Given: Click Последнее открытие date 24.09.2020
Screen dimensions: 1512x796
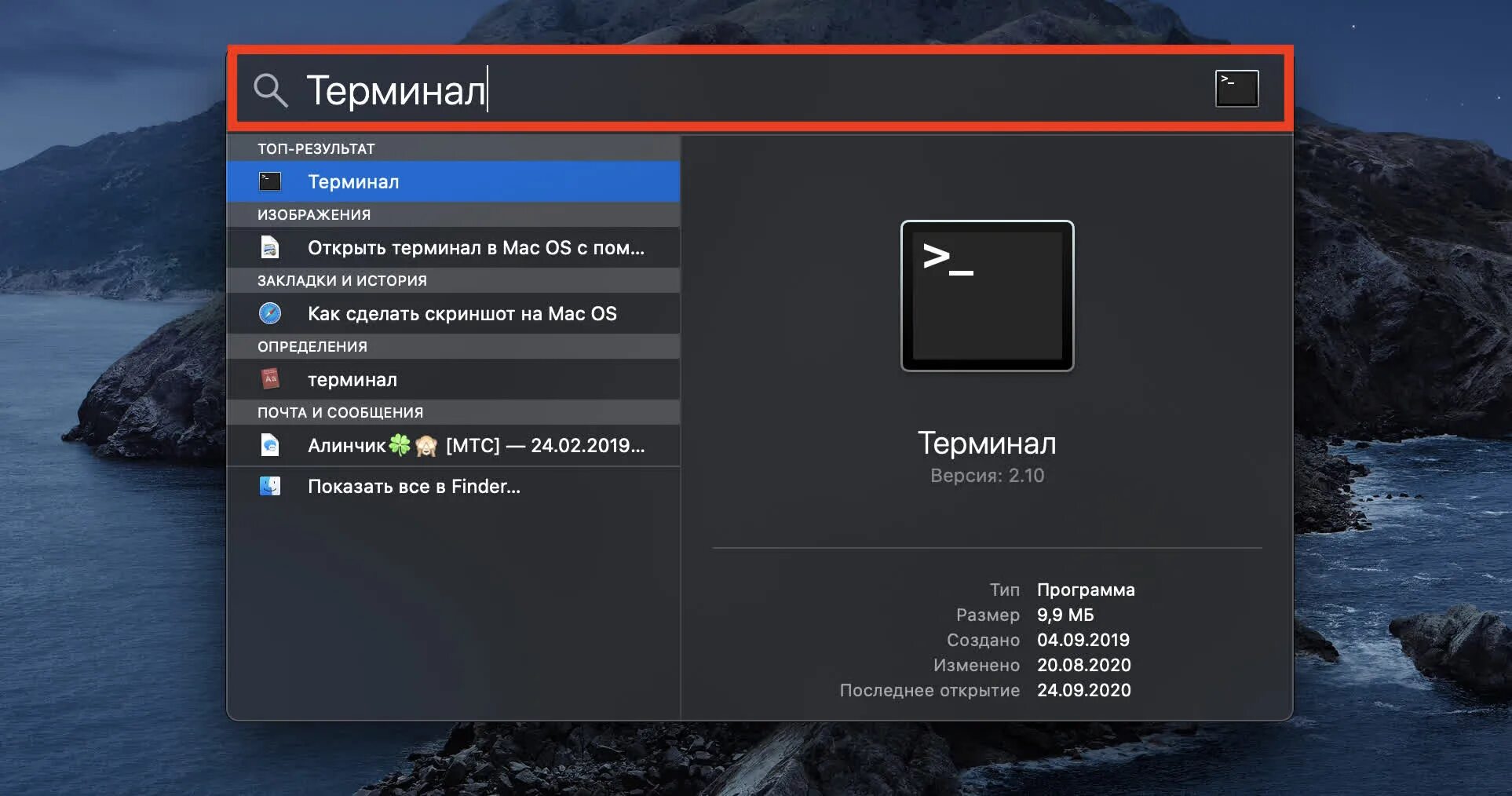Looking at the screenshot, I should tap(1084, 690).
